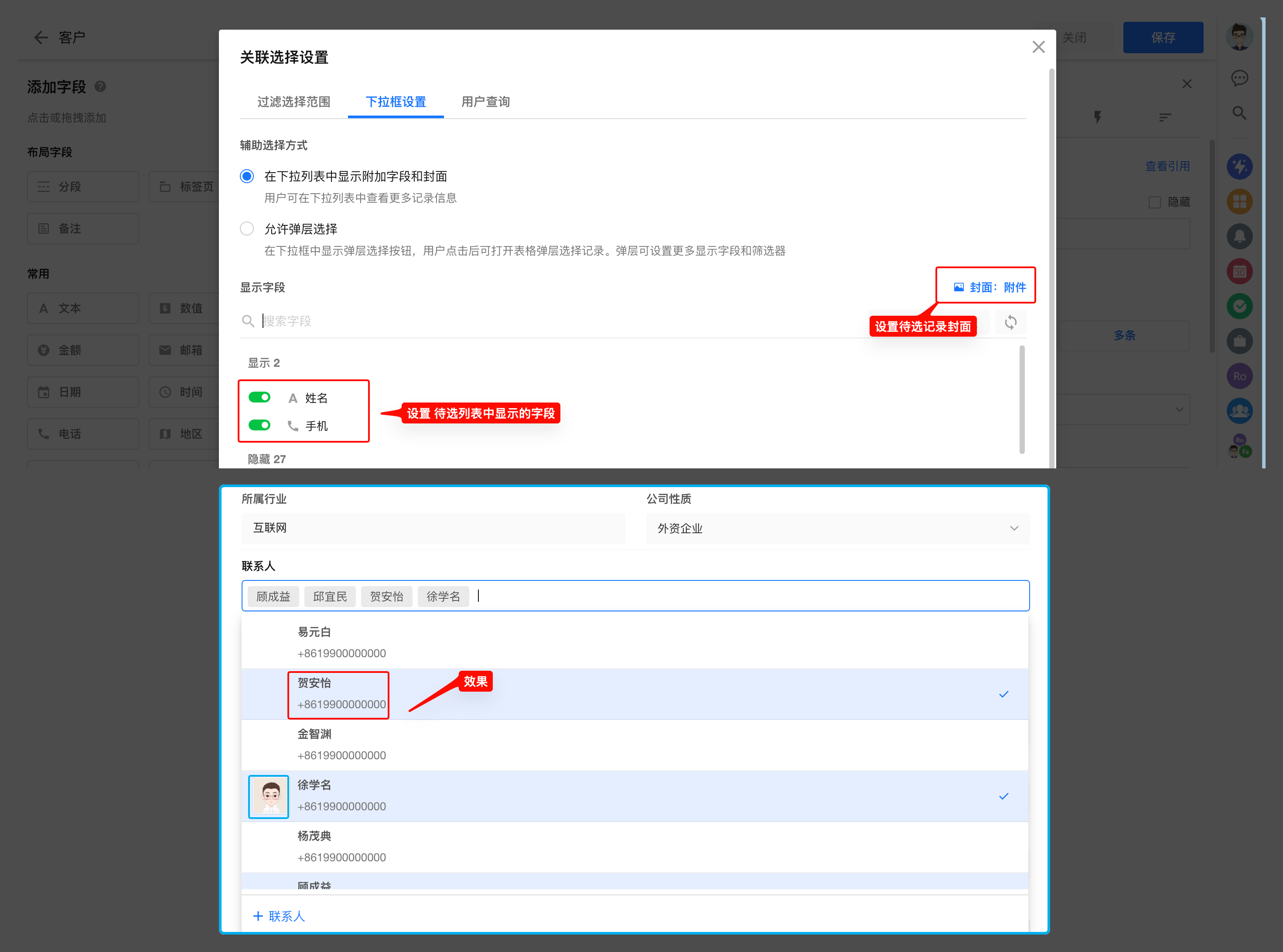Viewport: 1283px width, 952px height.
Task: Click the 查看引用 link
Action: (1167, 166)
